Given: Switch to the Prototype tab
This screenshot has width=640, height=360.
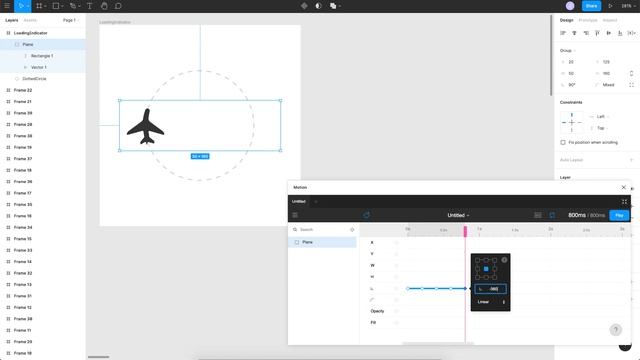Looking at the screenshot, I should (588, 20).
